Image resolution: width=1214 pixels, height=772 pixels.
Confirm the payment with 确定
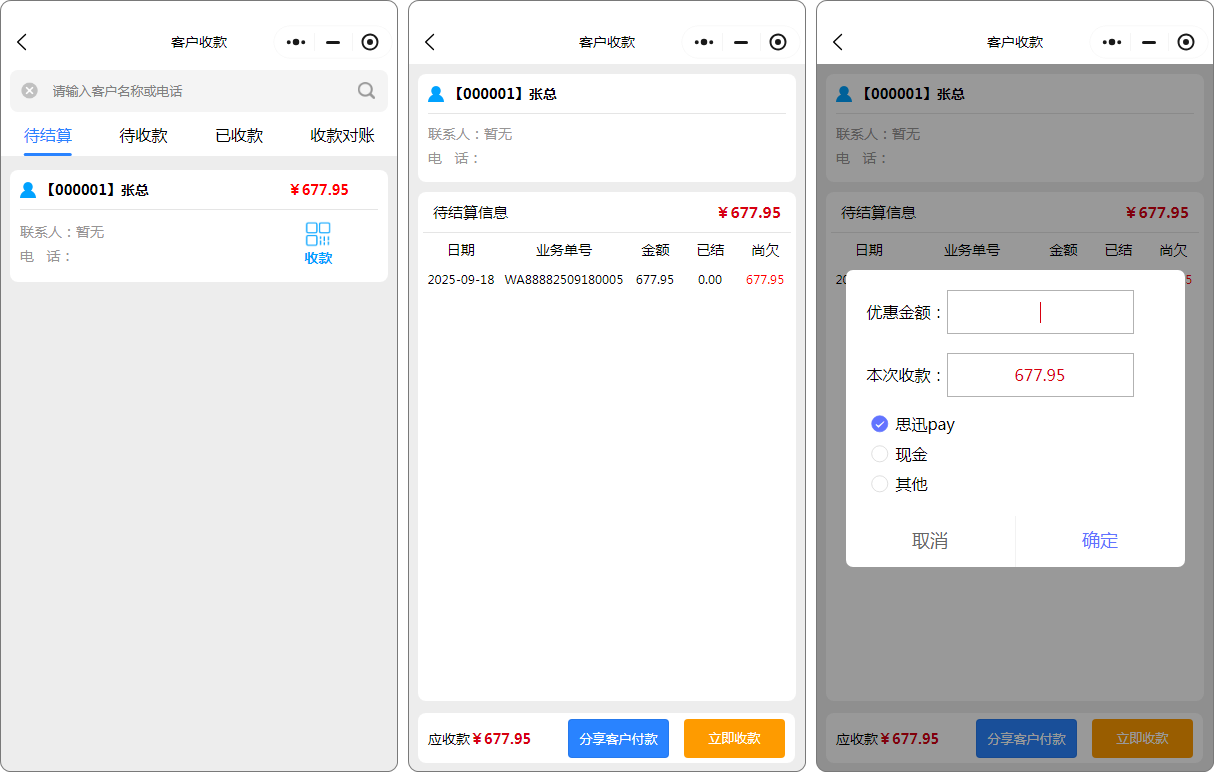click(x=1100, y=541)
